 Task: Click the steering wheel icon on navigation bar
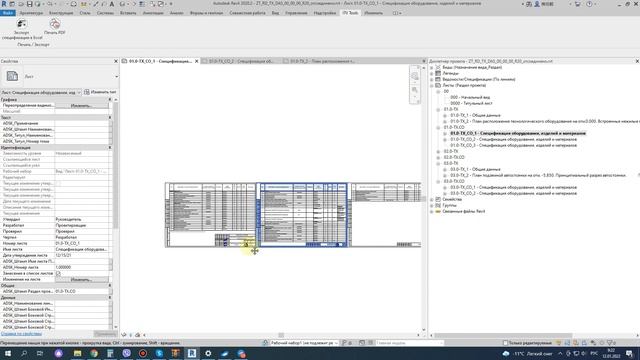[x=415, y=76]
